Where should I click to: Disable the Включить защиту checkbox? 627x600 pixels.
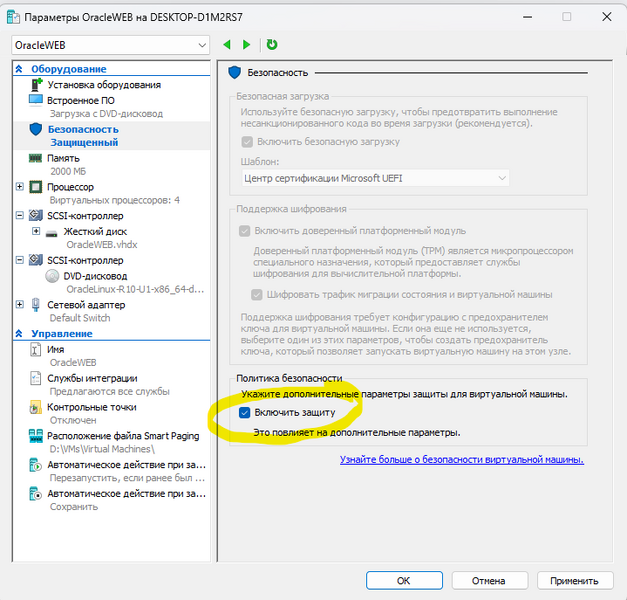(x=245, y=413)
